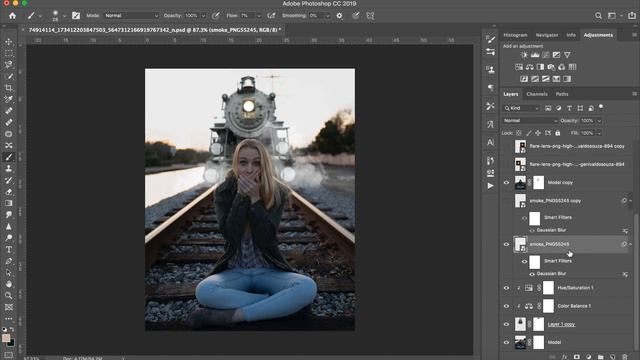Viewport: 640px width, 360px height.
Task: Select the Horizontal Type tool
Action: tap(9, 250)
